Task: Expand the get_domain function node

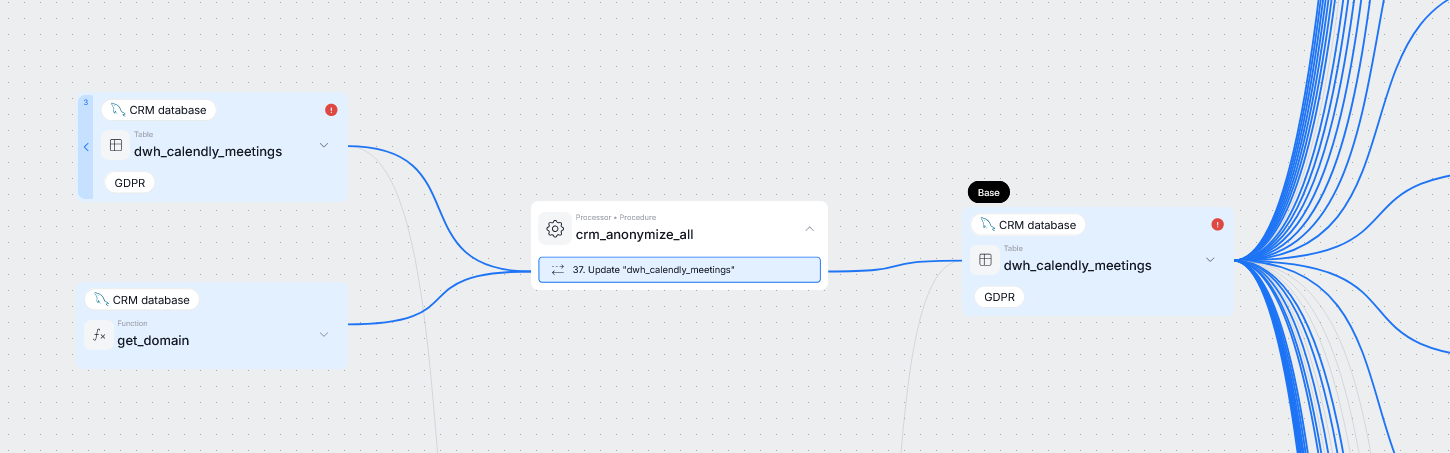Action: (324, 334)
